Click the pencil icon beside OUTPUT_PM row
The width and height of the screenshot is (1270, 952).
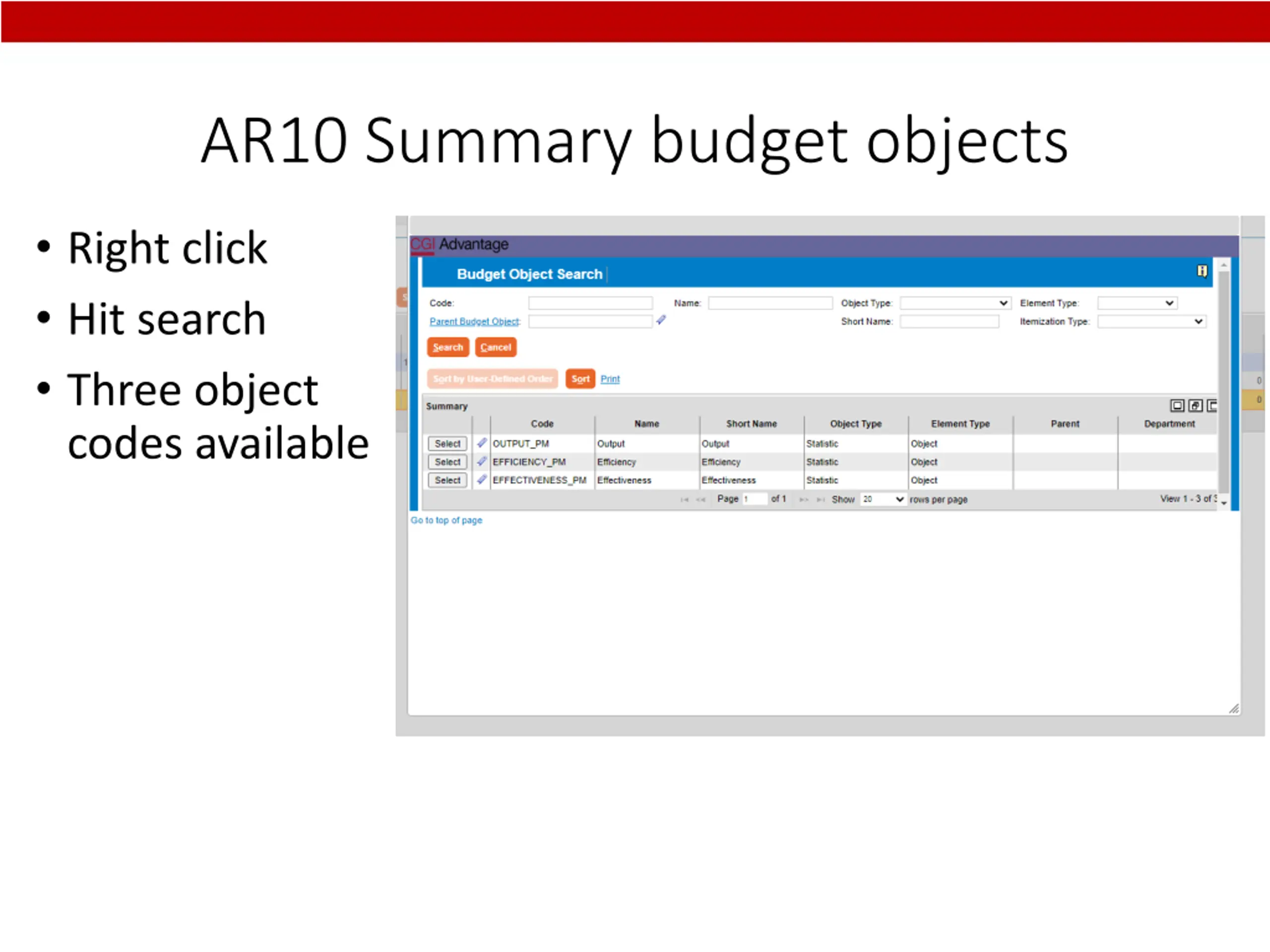point(482,443)
